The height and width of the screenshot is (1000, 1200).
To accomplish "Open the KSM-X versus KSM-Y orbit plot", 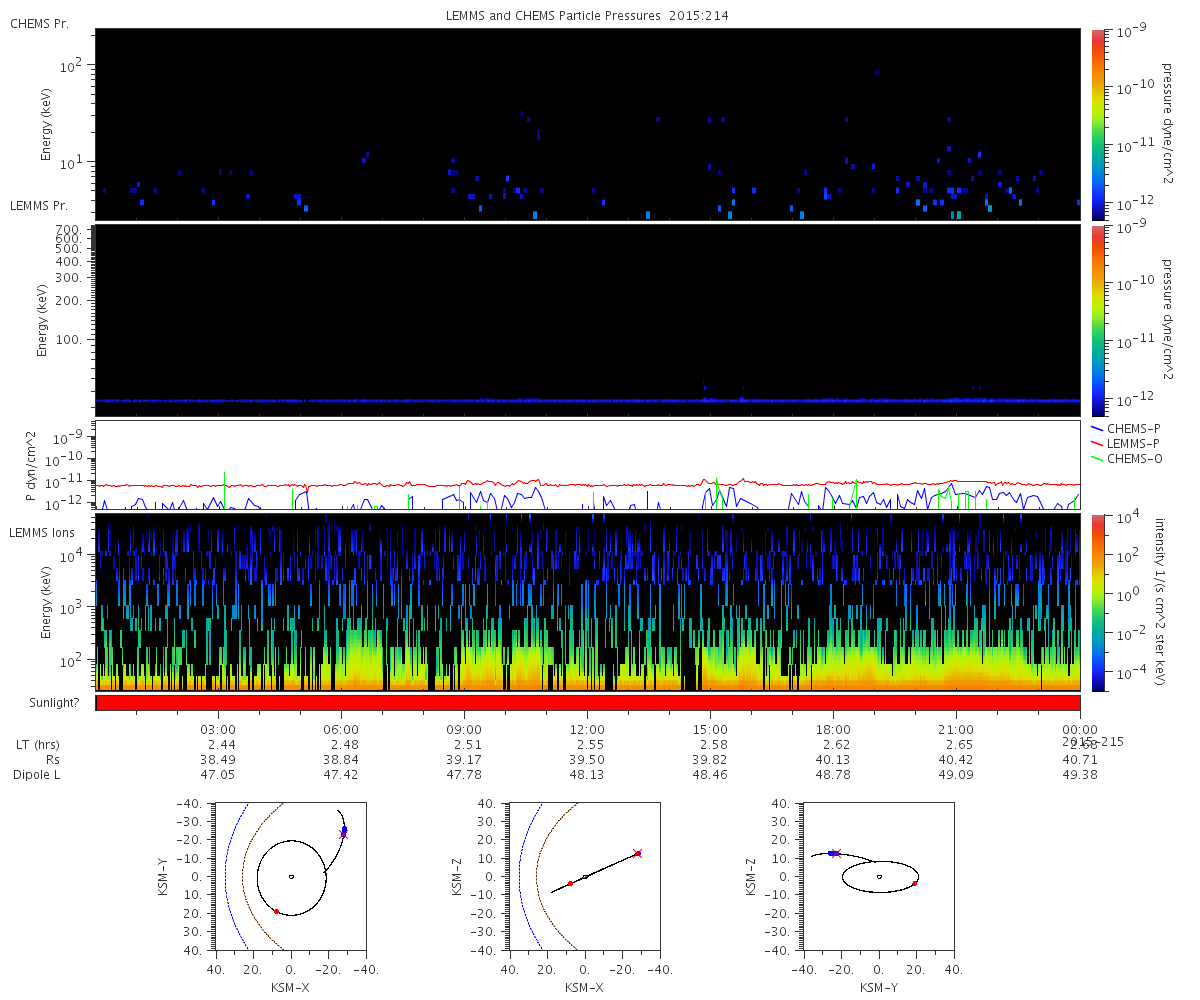I will [291, 876].
